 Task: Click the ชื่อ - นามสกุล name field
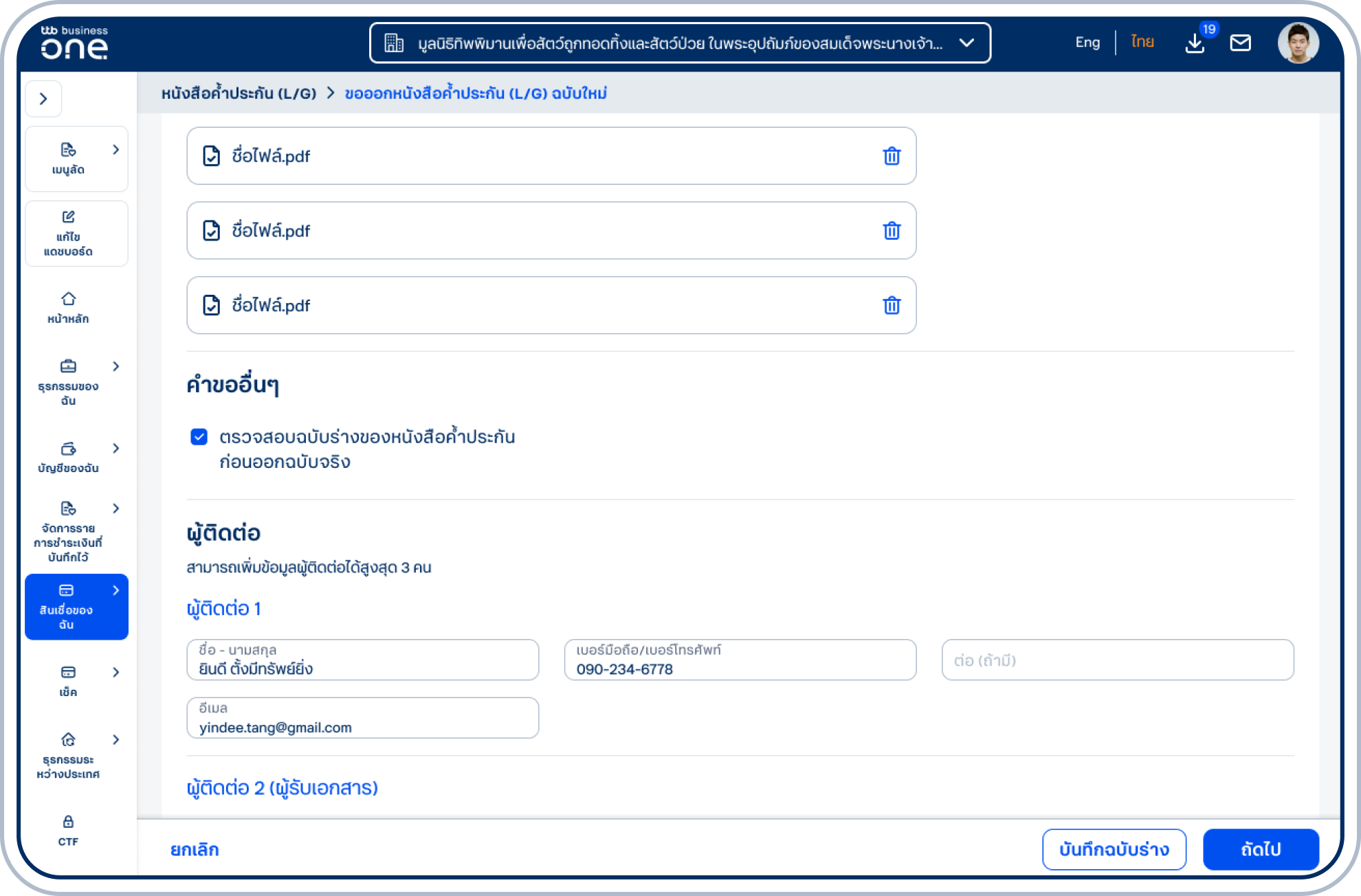tap(362, 660)
